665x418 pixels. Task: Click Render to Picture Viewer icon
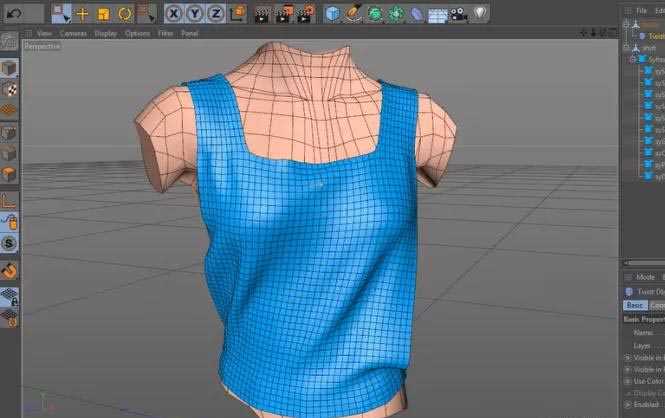[x=284, y=14]
